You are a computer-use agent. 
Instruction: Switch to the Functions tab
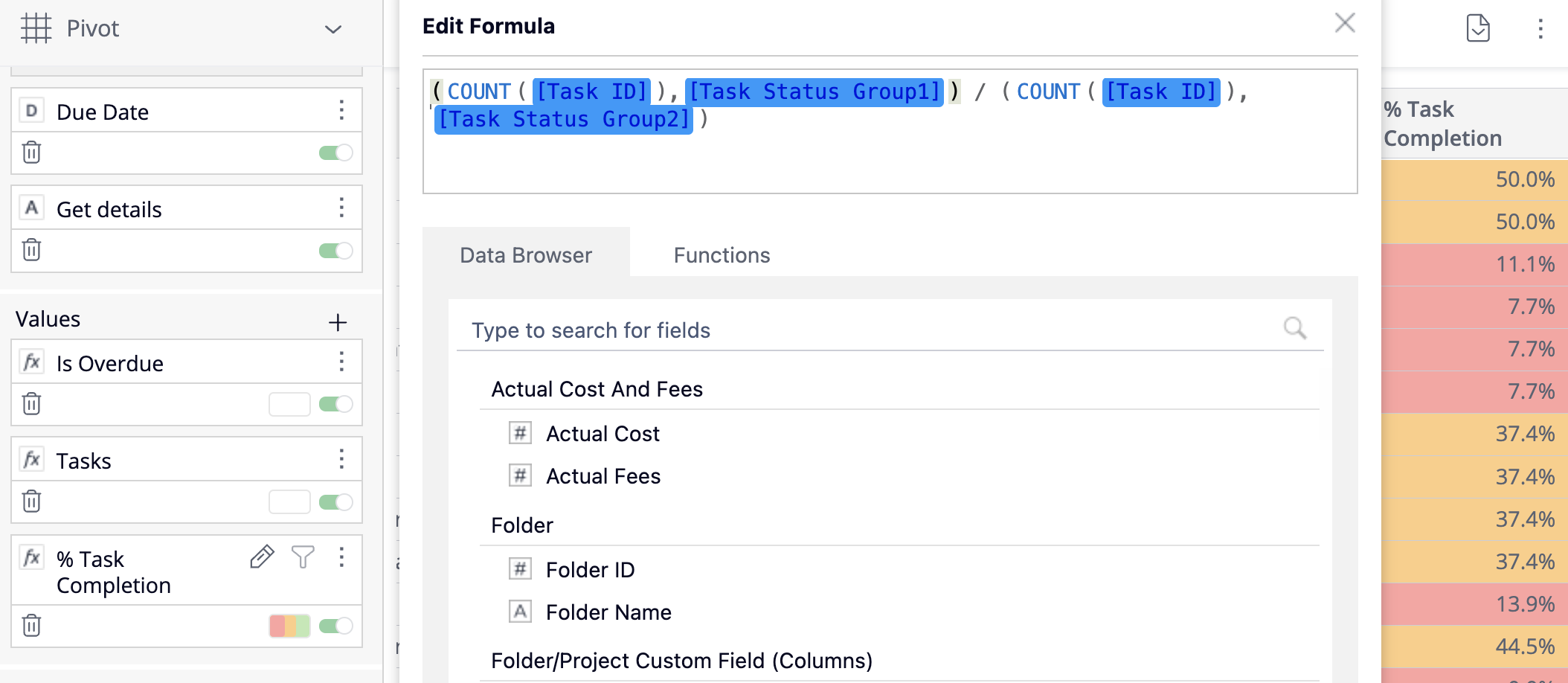point(722,255)
